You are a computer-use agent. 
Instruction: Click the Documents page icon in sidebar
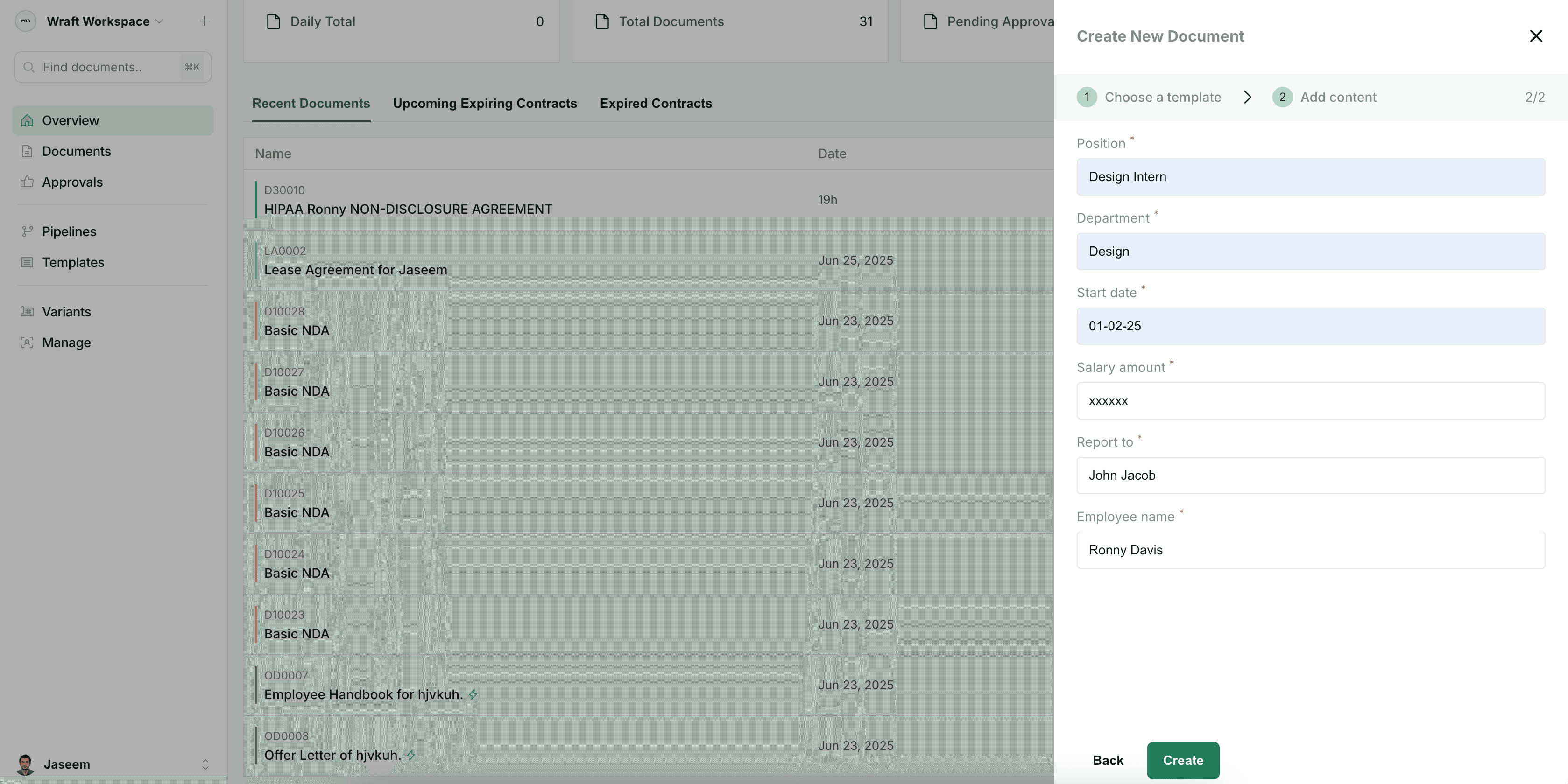point(27,151)
